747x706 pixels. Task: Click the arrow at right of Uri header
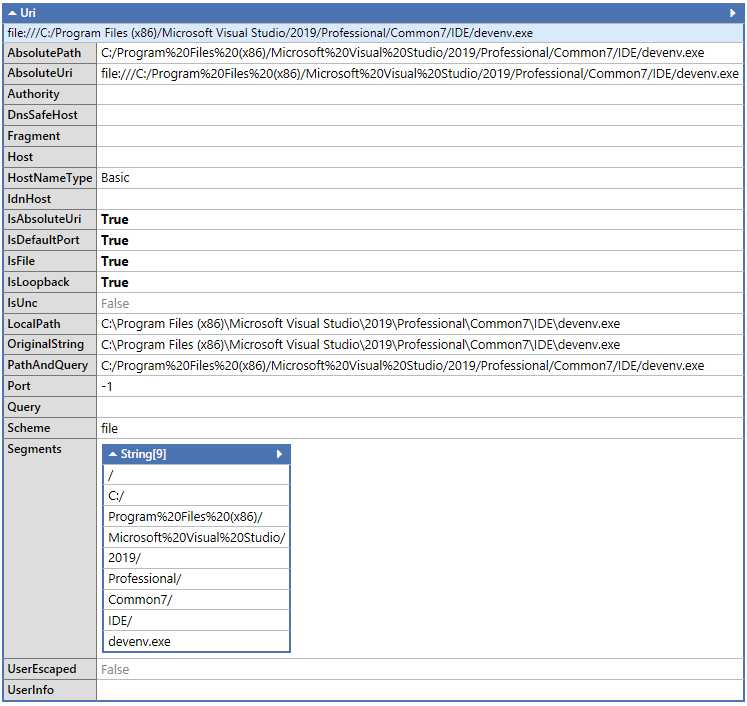click(733, 13)
